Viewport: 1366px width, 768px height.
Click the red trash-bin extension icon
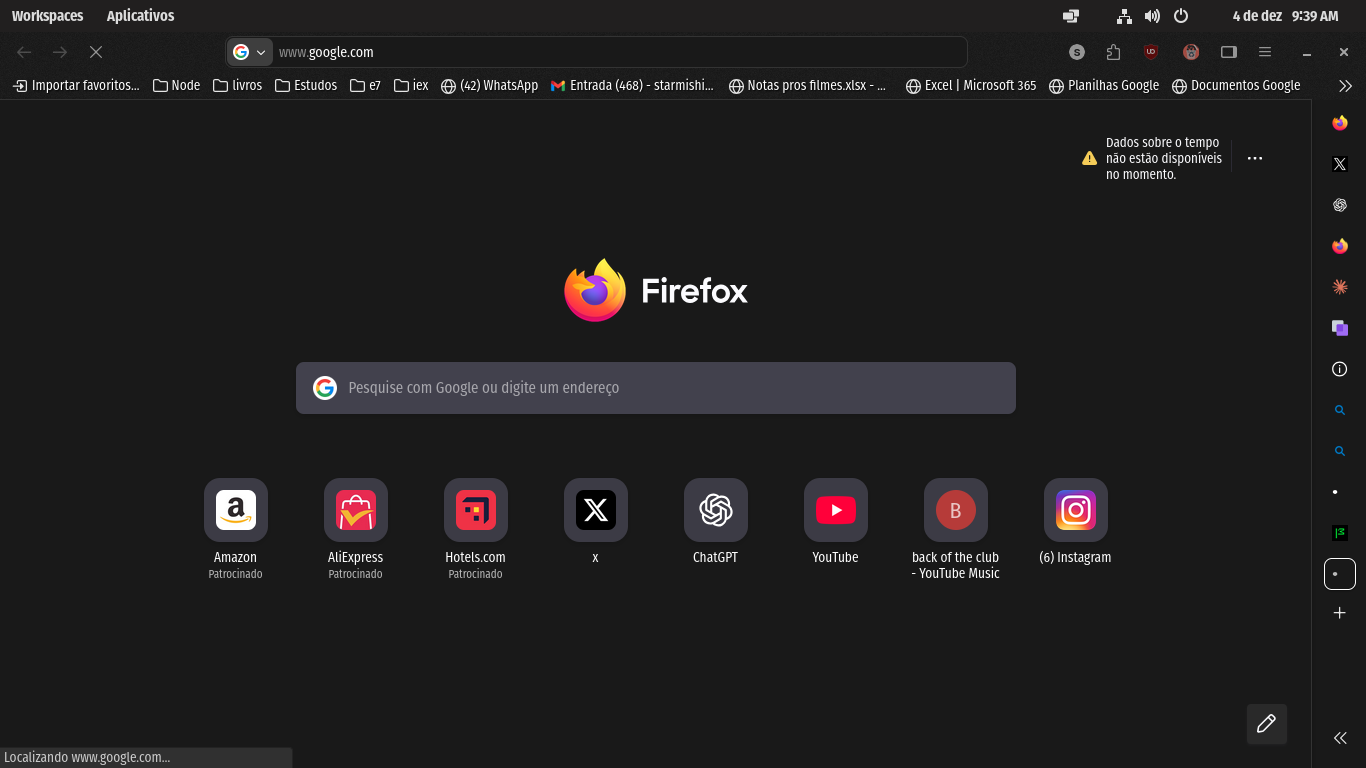(x=1190, y=52)
